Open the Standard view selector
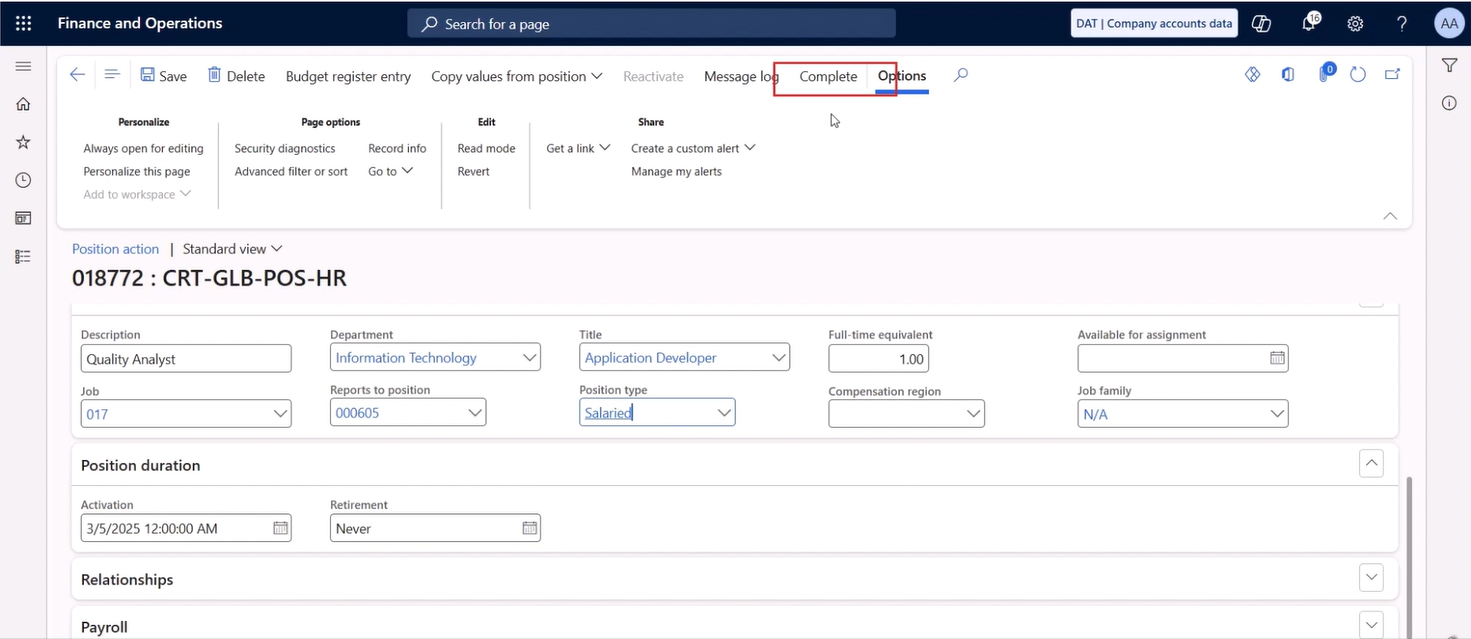The image size is (1471, 639). 233,249
